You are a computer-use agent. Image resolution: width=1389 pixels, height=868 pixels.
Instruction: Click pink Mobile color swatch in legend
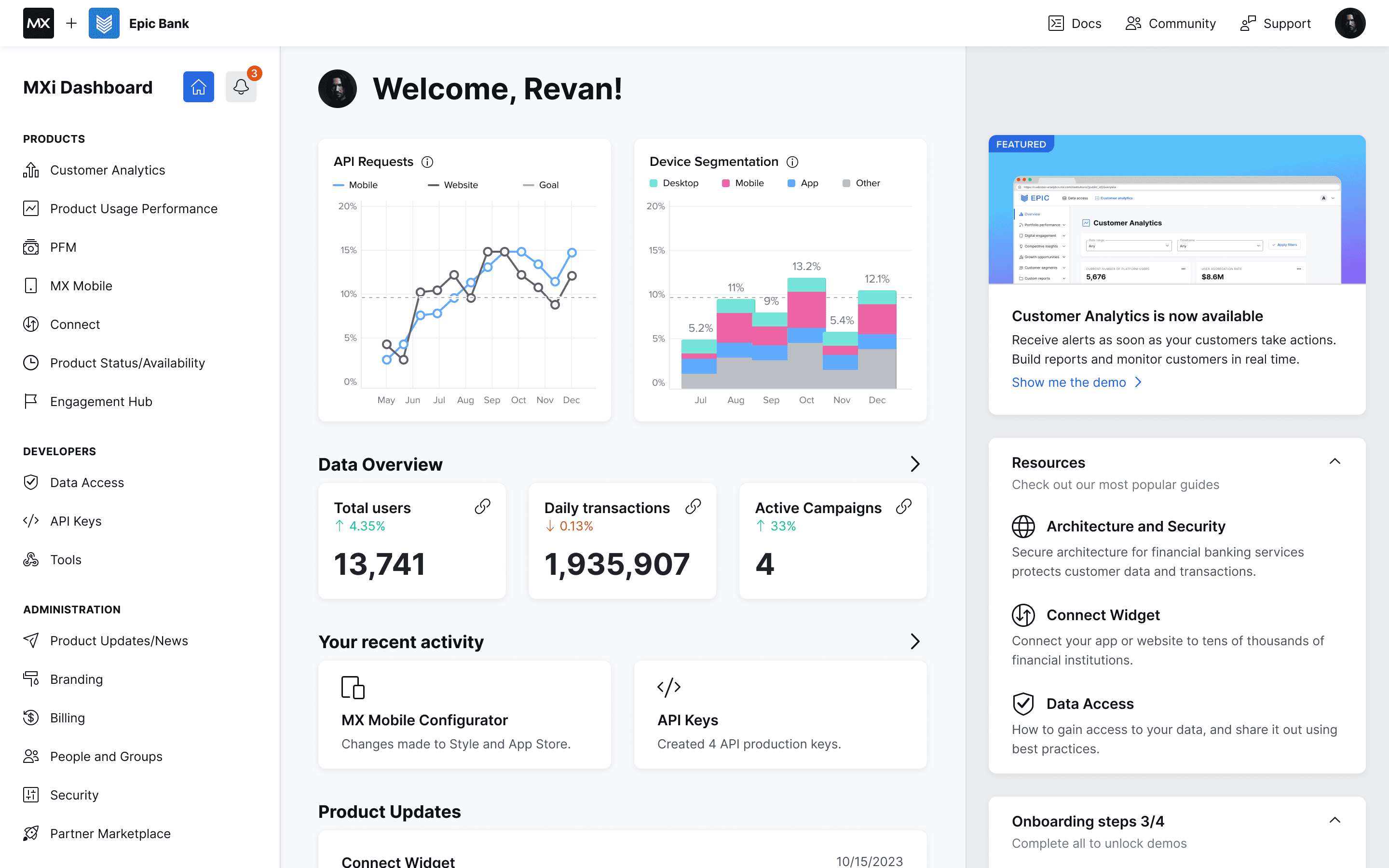coord(725,183)
